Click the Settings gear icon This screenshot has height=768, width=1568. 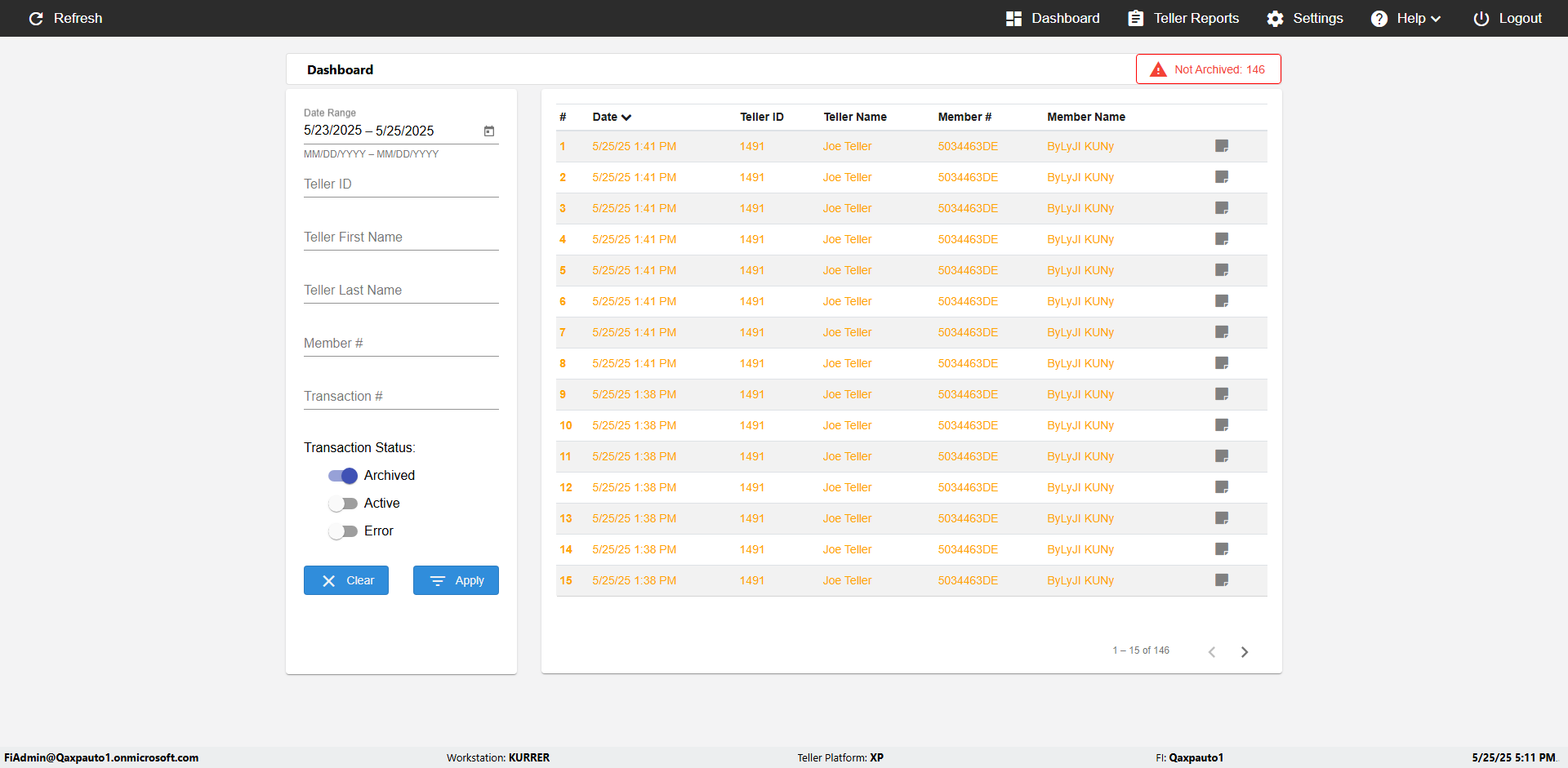point(1275,18)
